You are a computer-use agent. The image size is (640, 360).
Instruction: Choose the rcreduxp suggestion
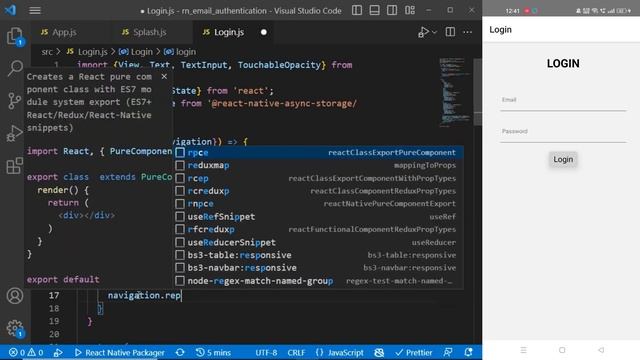[318, 191]
